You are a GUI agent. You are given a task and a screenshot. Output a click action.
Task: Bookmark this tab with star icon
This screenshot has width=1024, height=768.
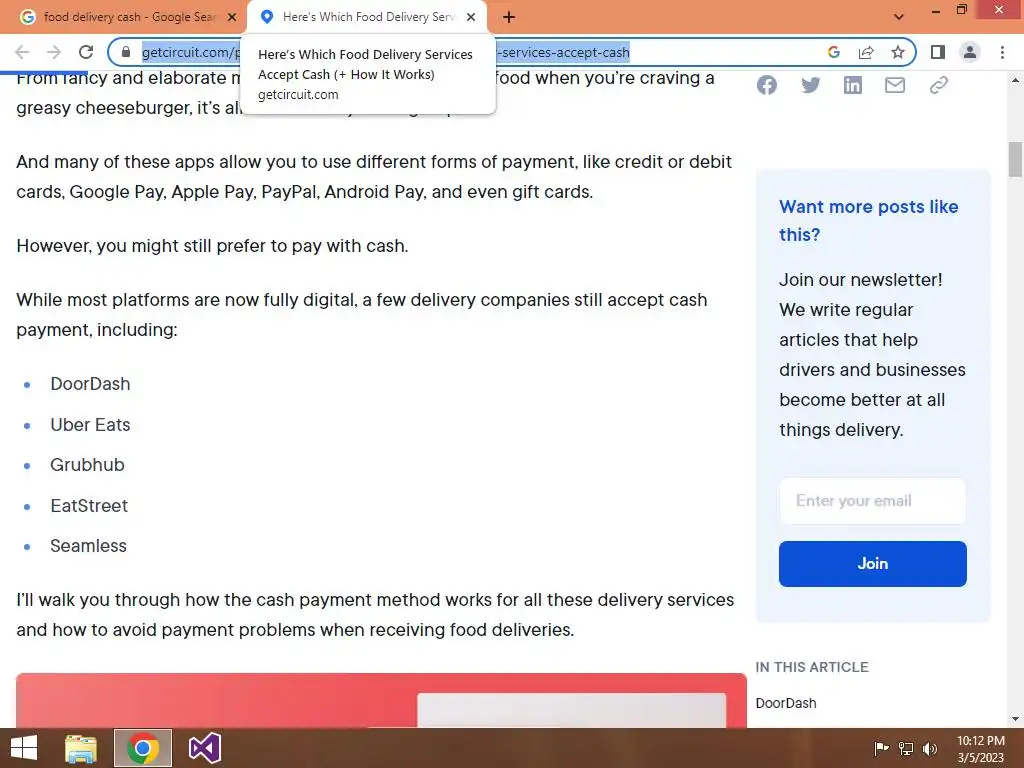898,52
